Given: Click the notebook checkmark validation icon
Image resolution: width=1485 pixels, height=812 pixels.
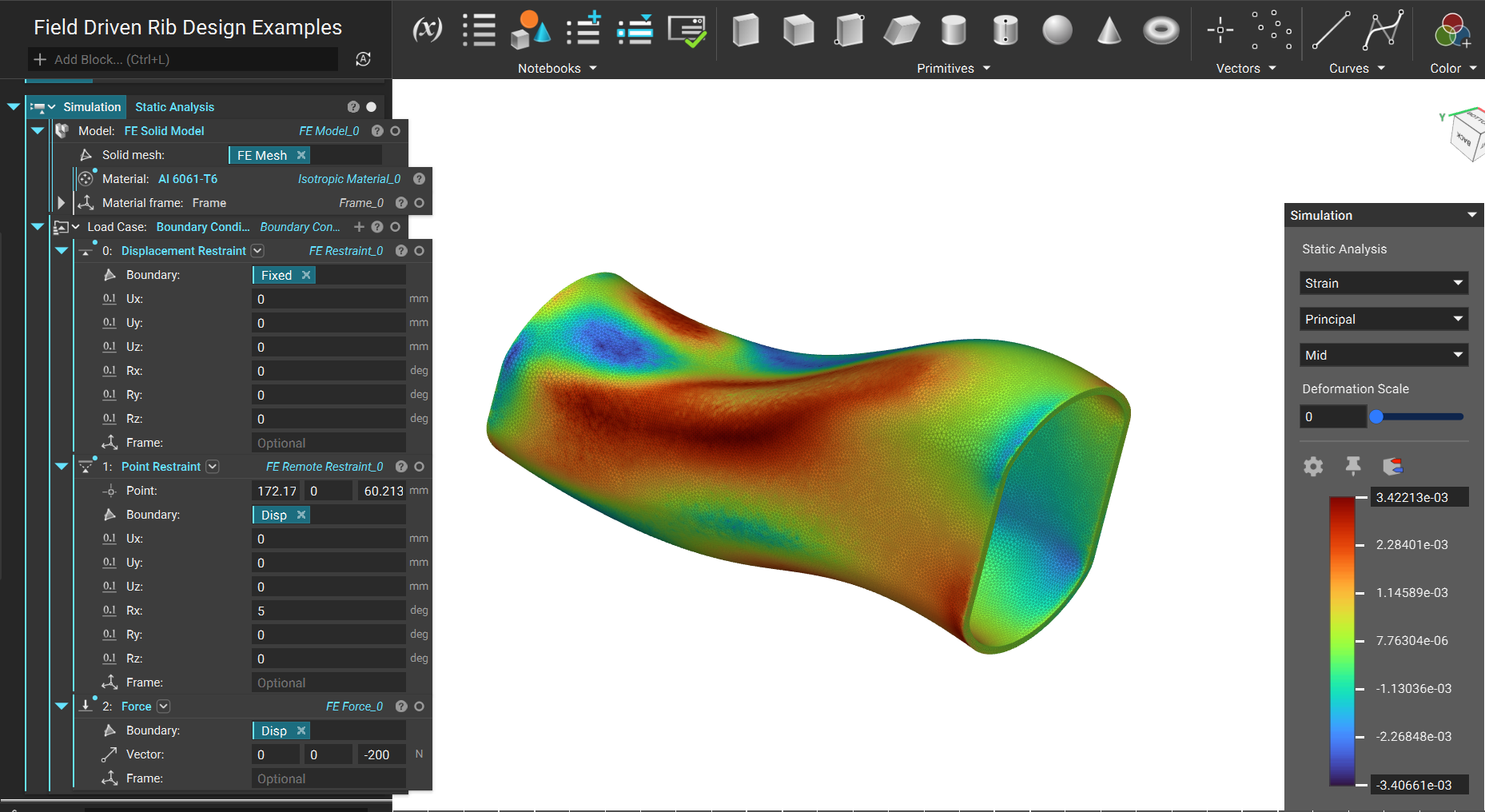Looking at the screenshot, I should tap(687, 31).
